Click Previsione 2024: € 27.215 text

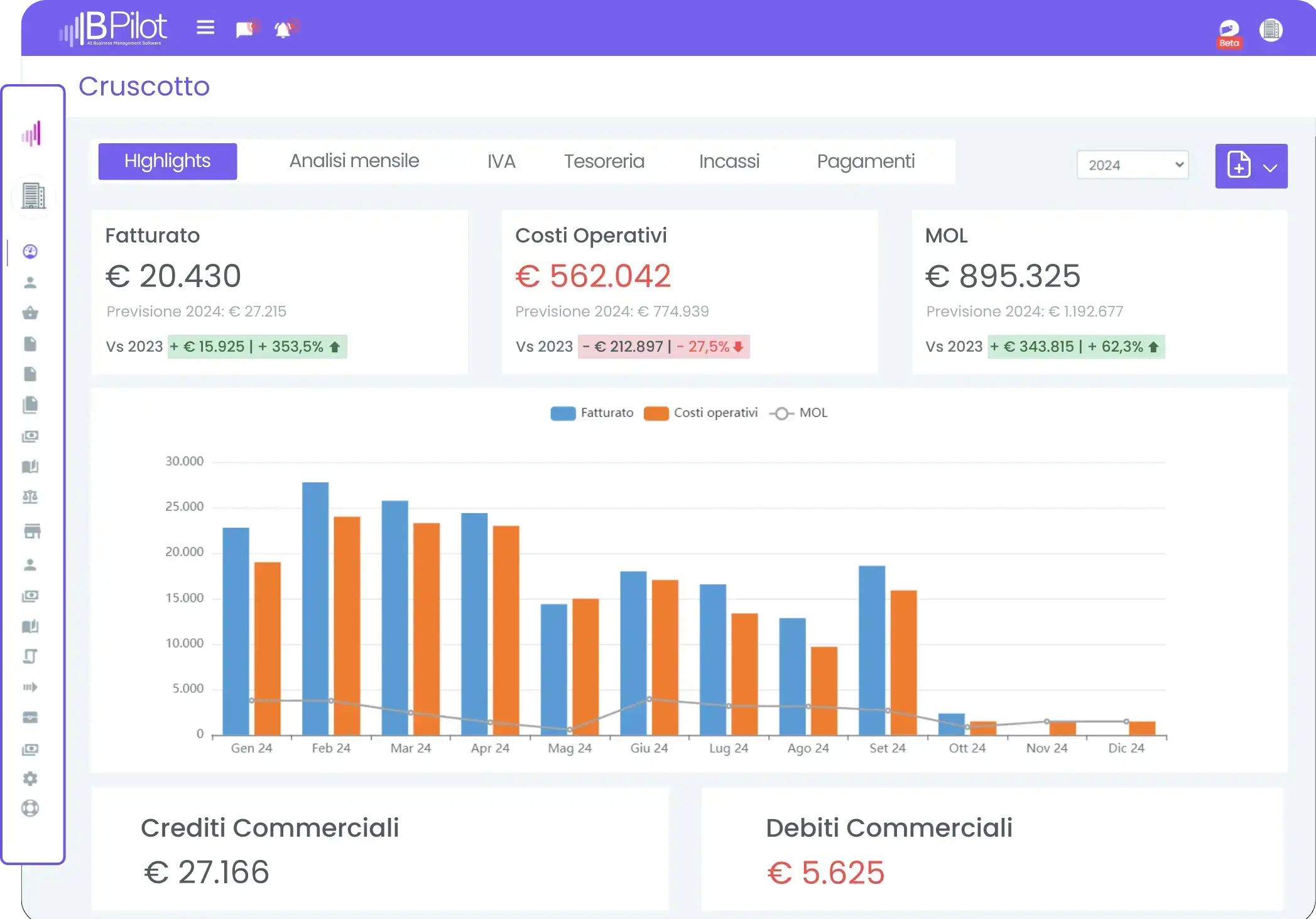pyautogui.click(x=196, y=312)
